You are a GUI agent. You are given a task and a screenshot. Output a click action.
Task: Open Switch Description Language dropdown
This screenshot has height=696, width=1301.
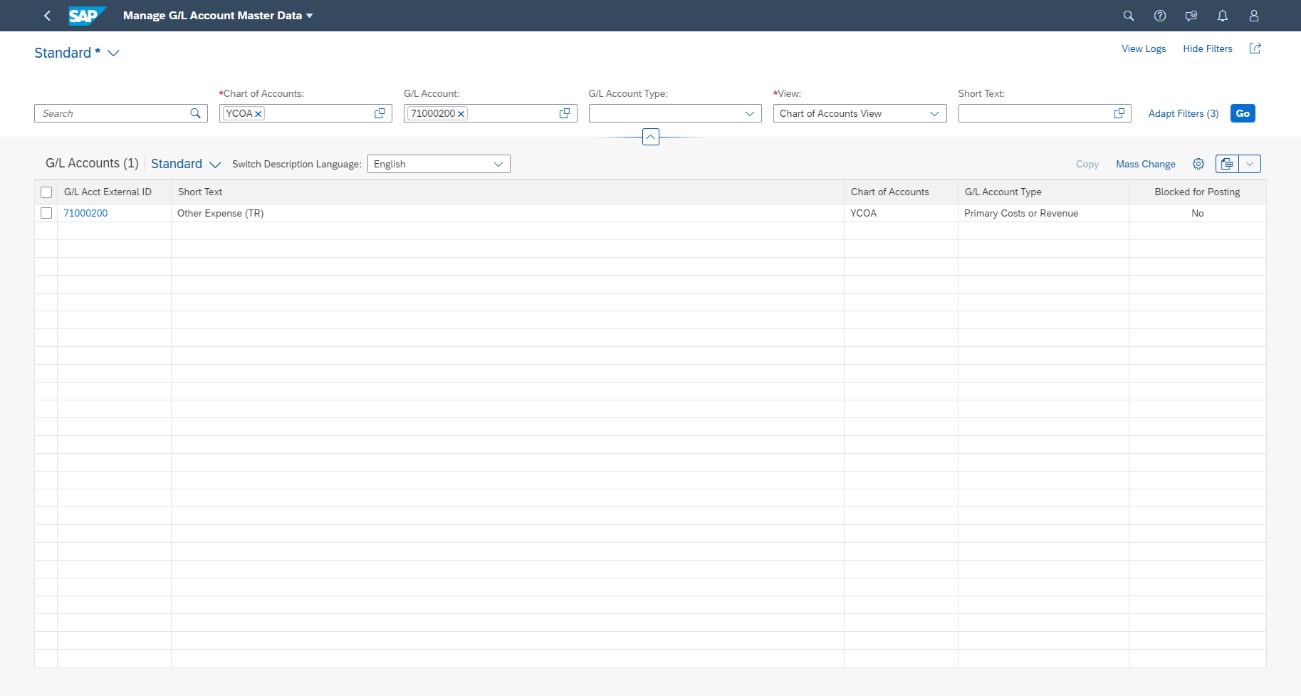[x=499, y=164]
